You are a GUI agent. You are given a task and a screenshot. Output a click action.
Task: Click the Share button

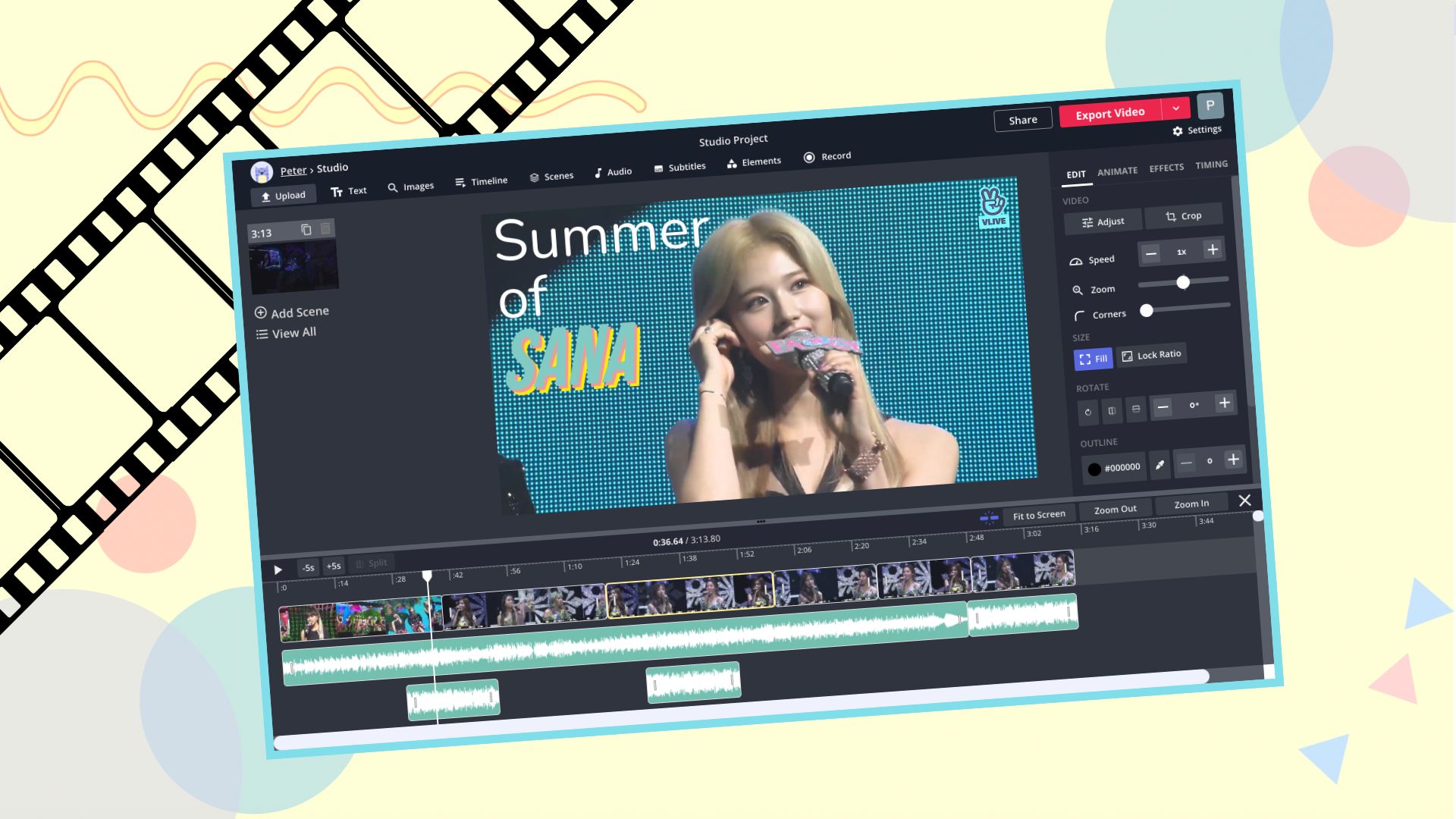click(1023, 120)
